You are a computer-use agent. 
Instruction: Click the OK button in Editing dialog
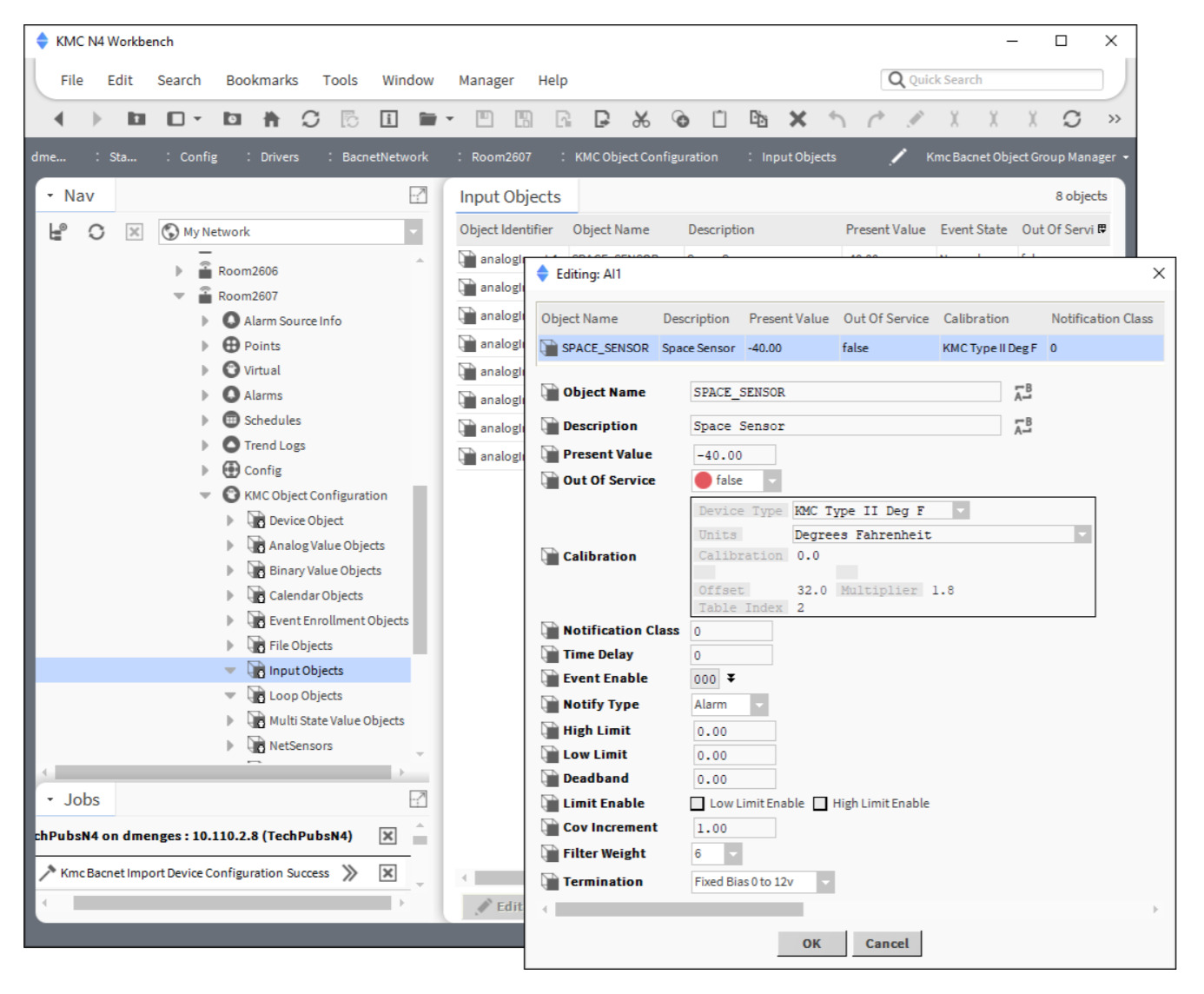(x=811, y=944)
